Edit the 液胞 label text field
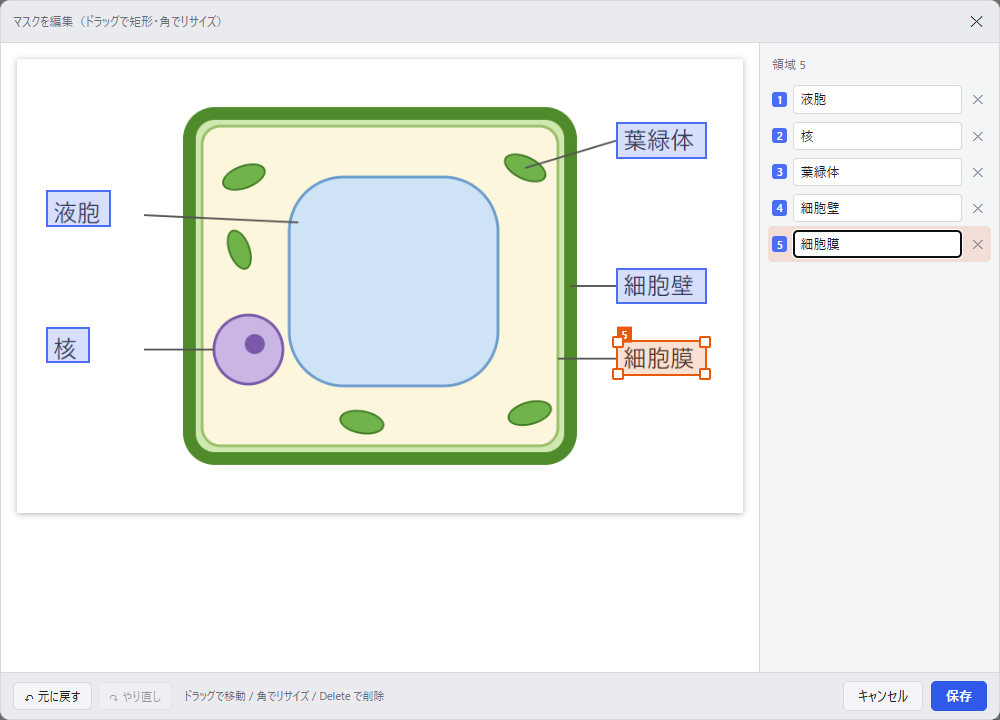Image resolution: width=1000 pixels, height=720 pixels. tap(877, 99)
